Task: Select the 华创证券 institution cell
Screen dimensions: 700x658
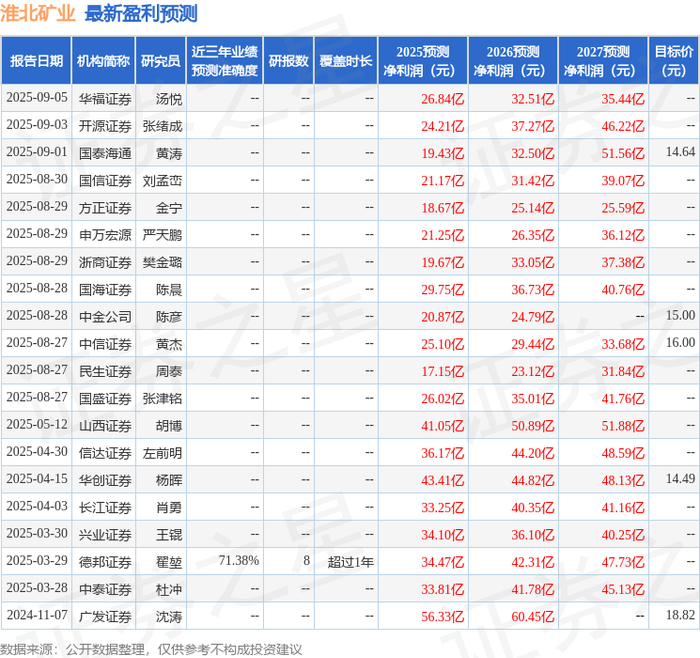Action: point(105,480)
